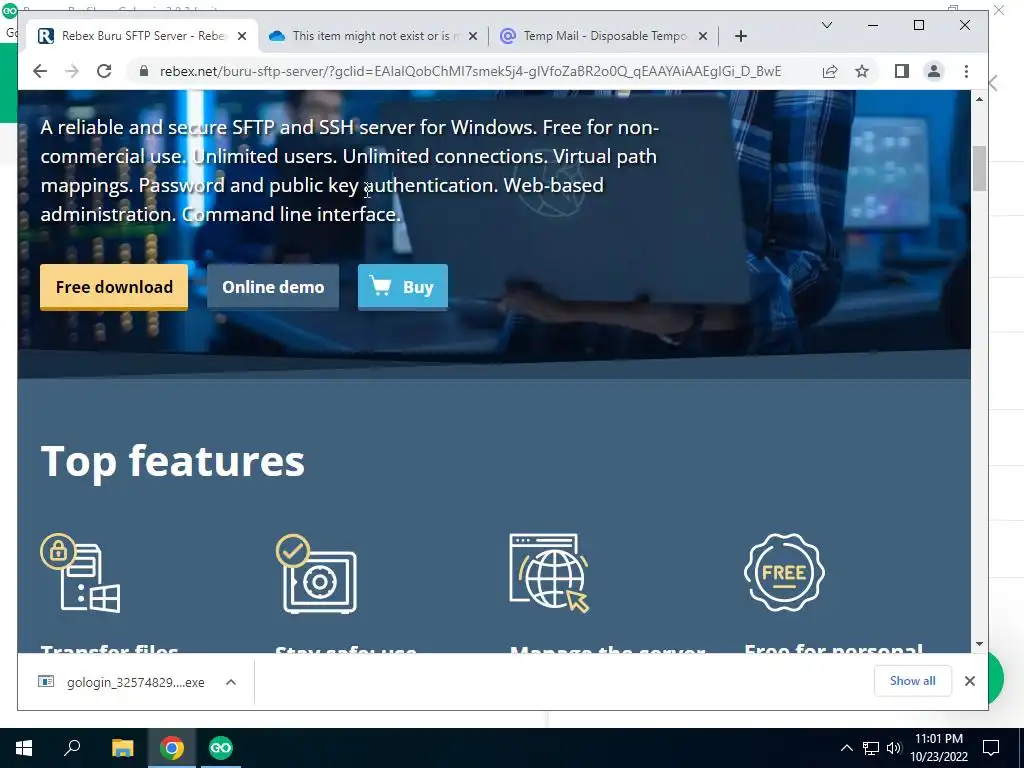Switch to the 'This item might not exist' tab

(374, 36)
